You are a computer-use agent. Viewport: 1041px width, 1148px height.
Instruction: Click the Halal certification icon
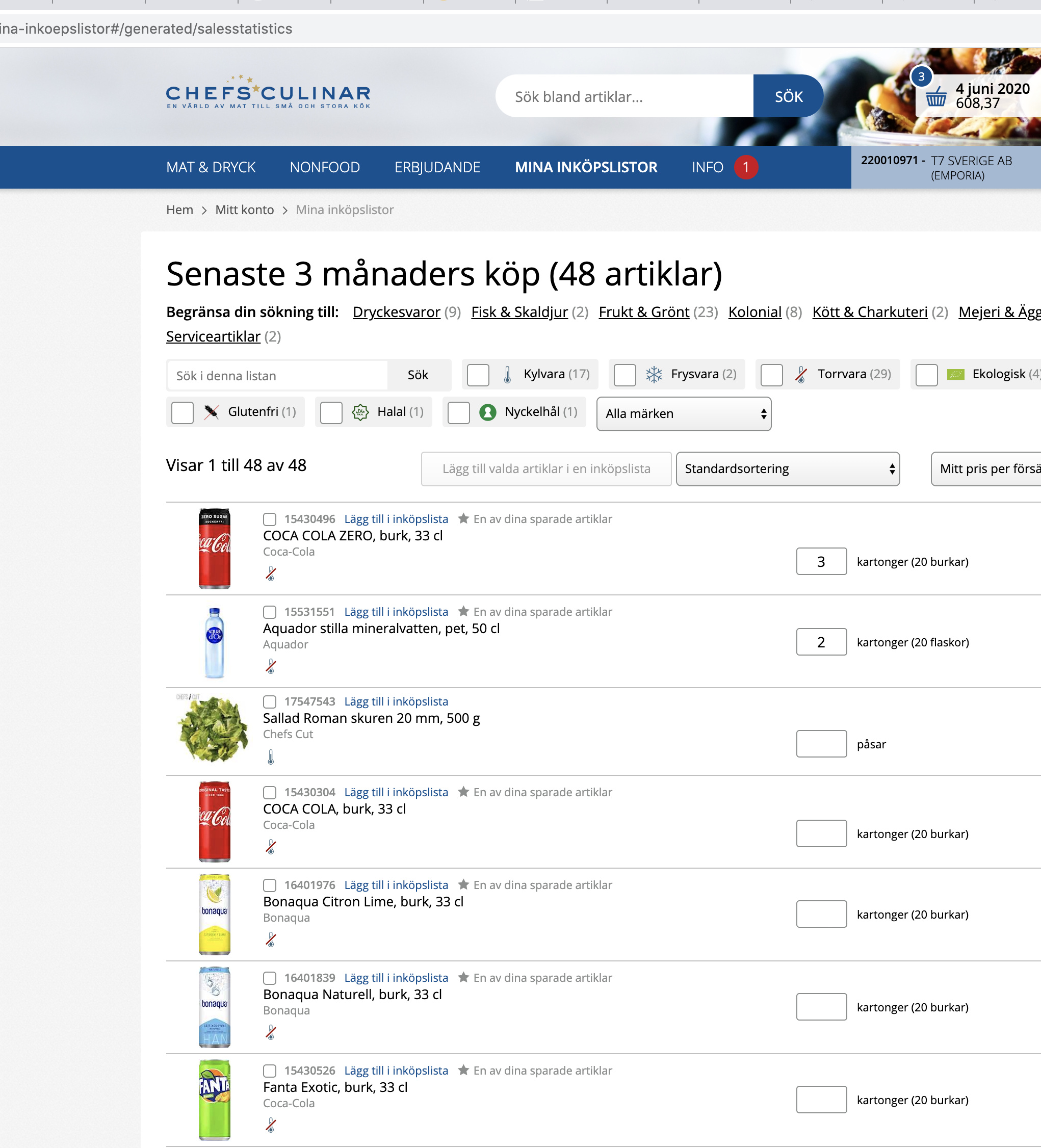click(360, 412)
